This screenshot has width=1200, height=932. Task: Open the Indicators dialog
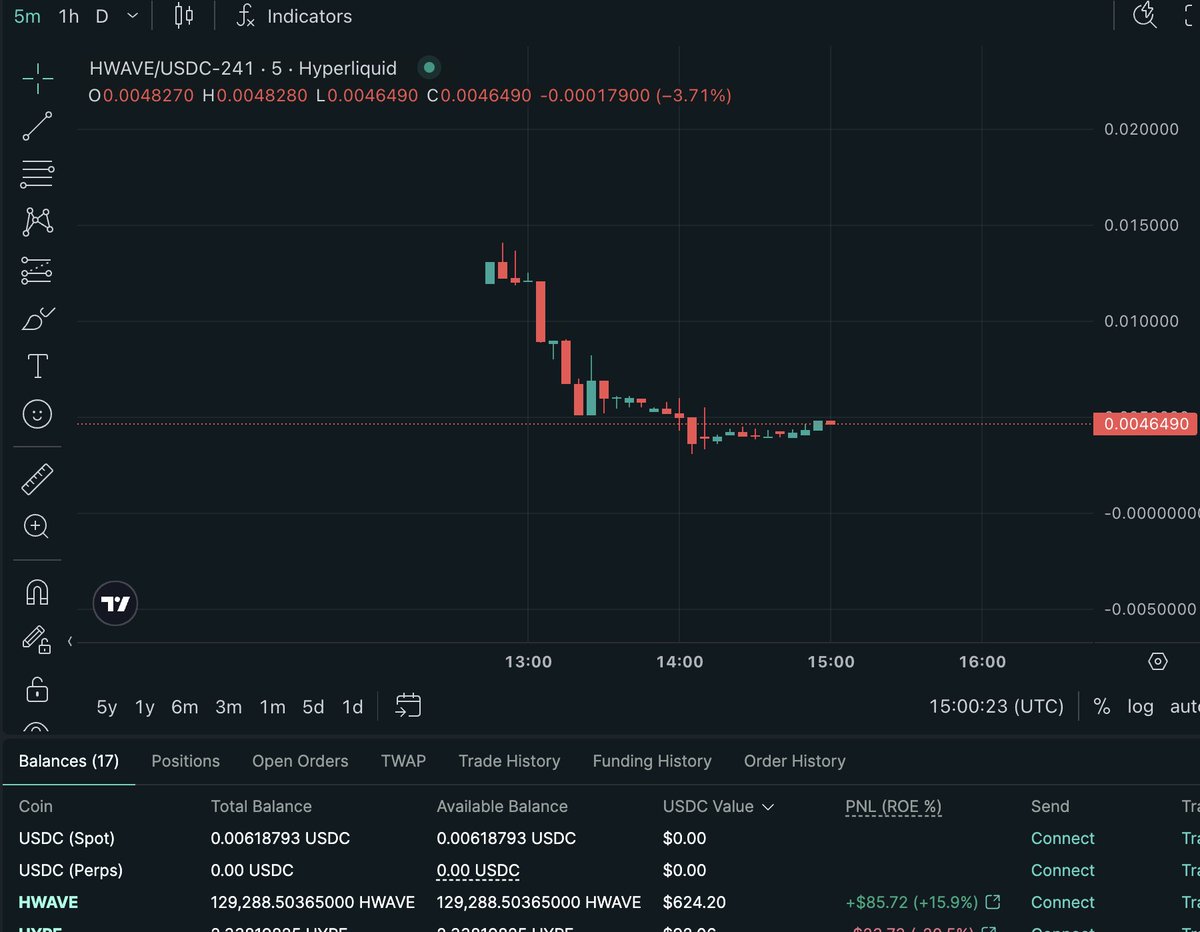pos(293,16)
